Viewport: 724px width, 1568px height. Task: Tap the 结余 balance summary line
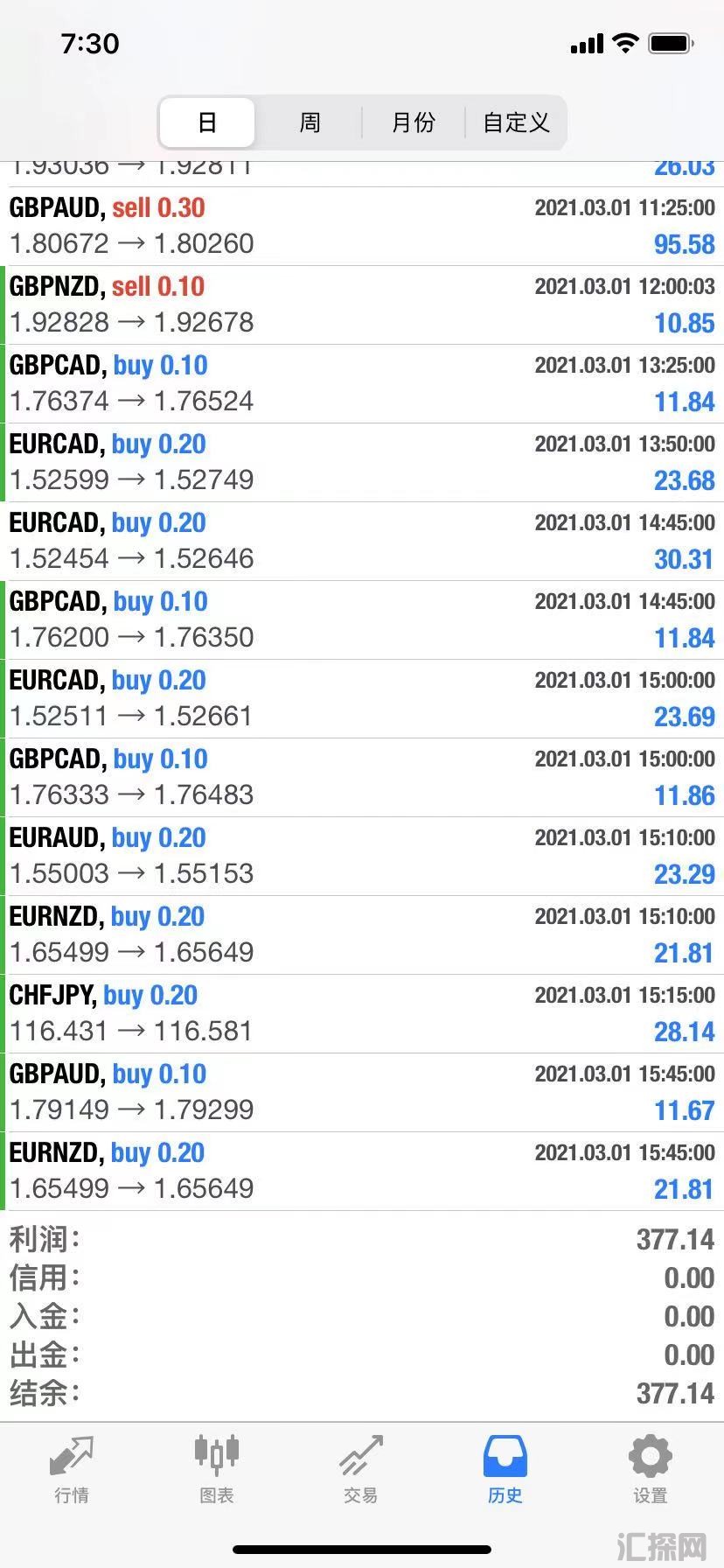(362, 1393)
